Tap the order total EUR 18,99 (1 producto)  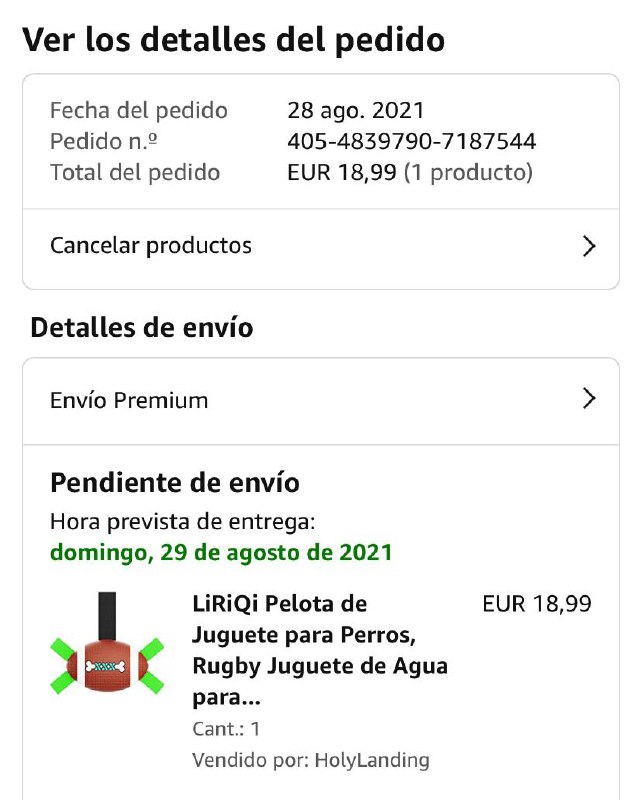coord(410,172)
